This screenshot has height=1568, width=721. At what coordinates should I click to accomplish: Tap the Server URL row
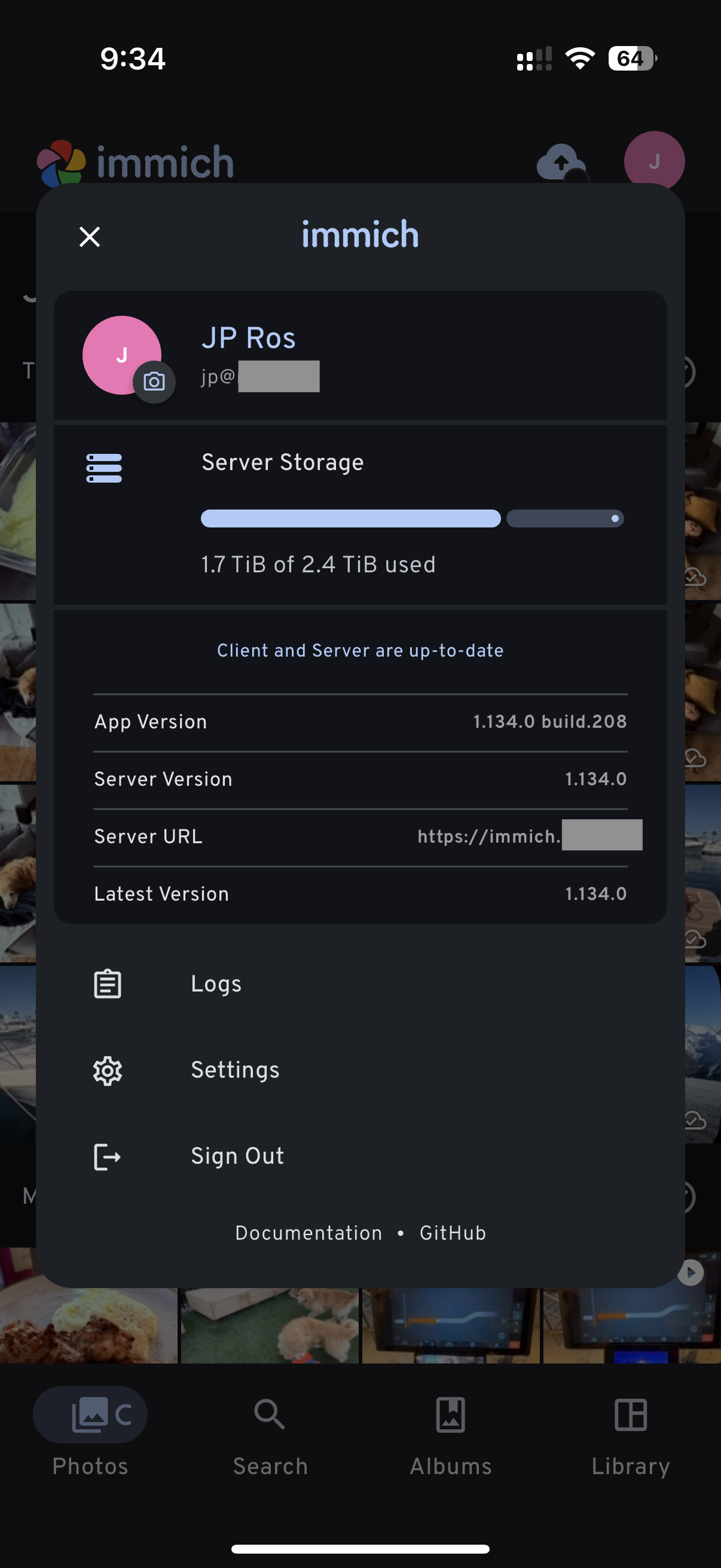pyautogui.click(x=360, y=837)
